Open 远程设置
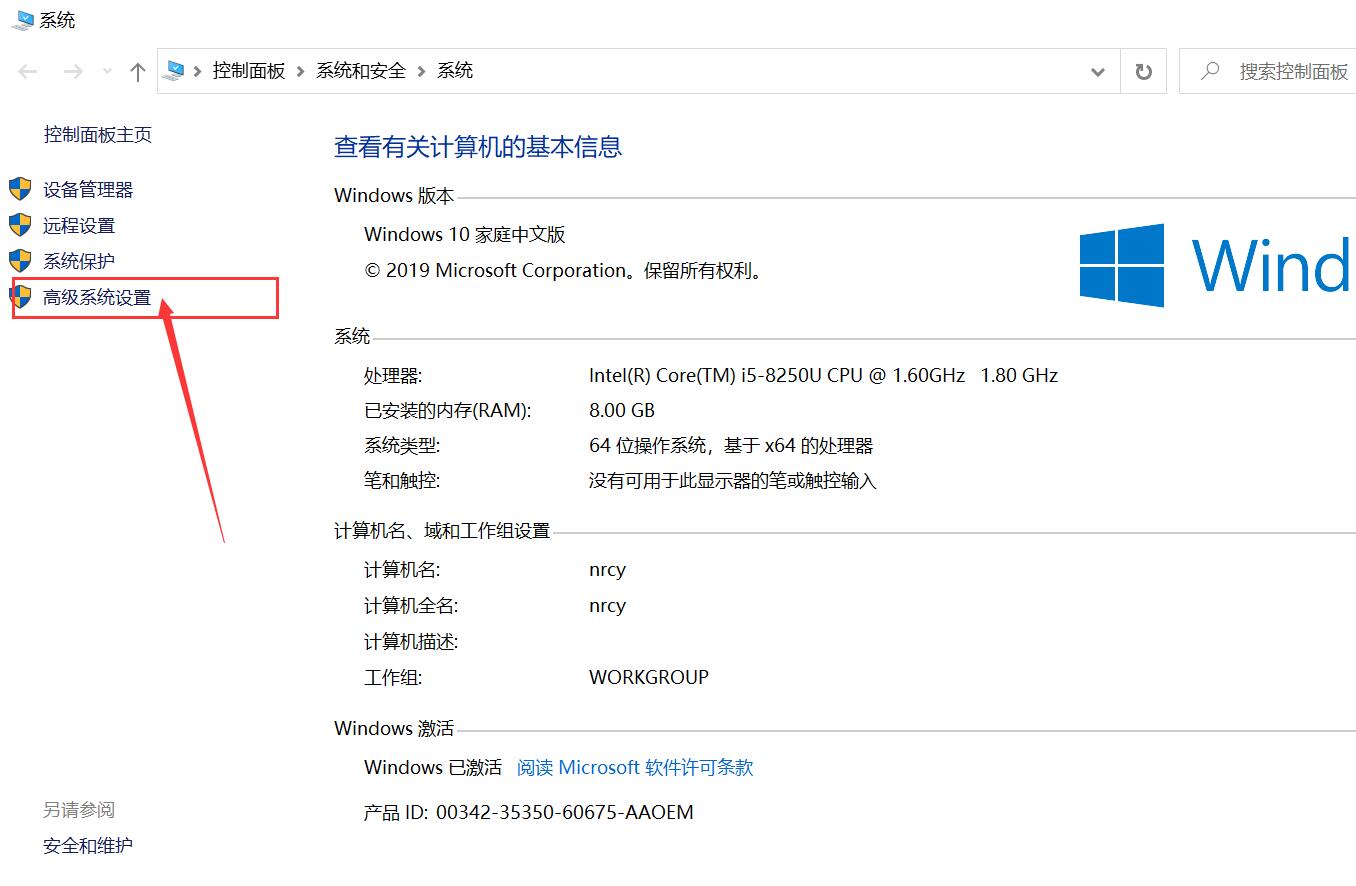1356x886 pixels. click(79, 226)
